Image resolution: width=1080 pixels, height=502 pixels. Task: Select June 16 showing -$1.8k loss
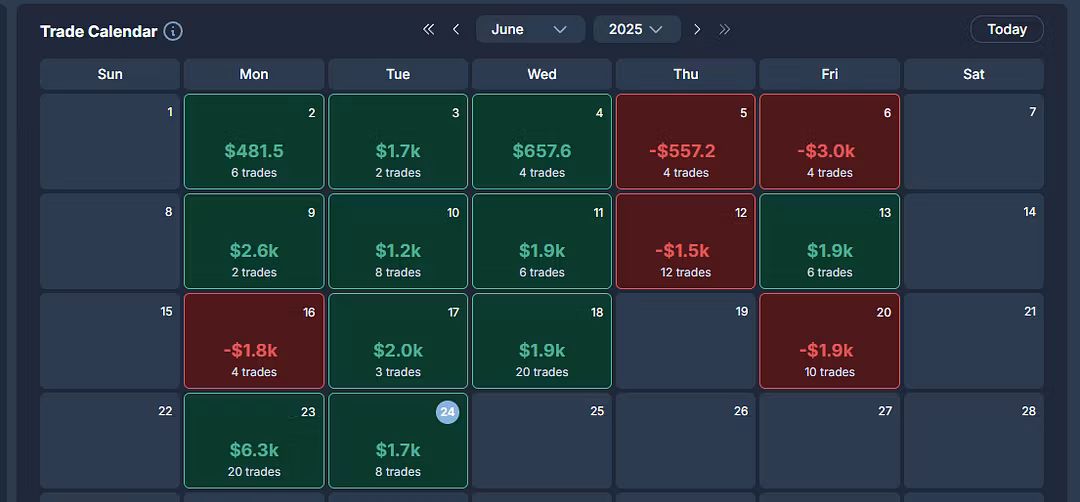[x=254, y=341]
